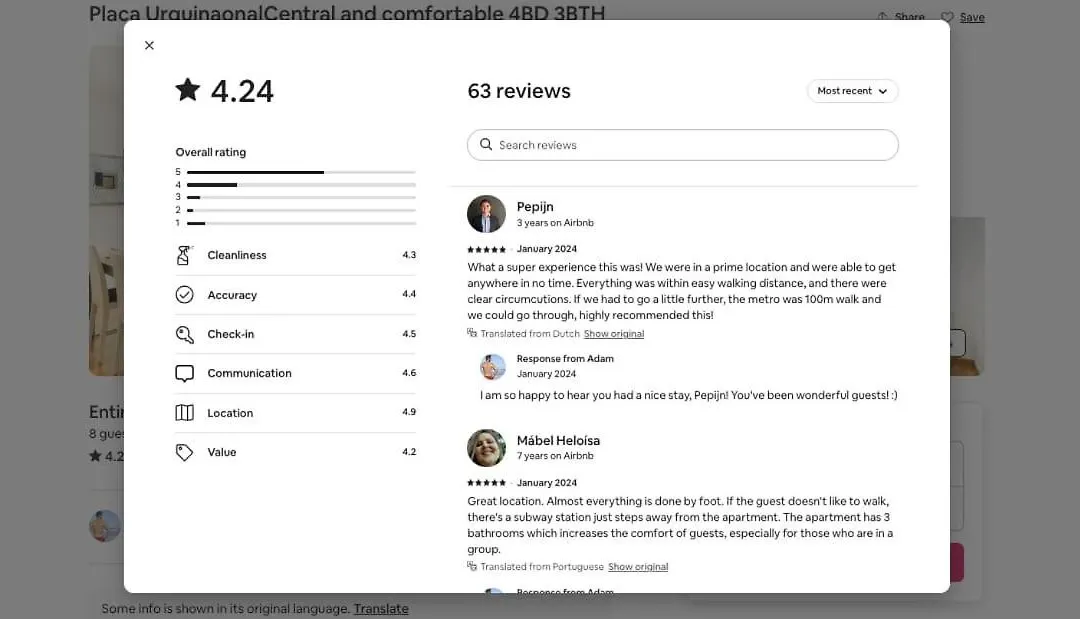1080x619 pixels.
Task: Click host Adam's response avatar
Action: (492, 367)
